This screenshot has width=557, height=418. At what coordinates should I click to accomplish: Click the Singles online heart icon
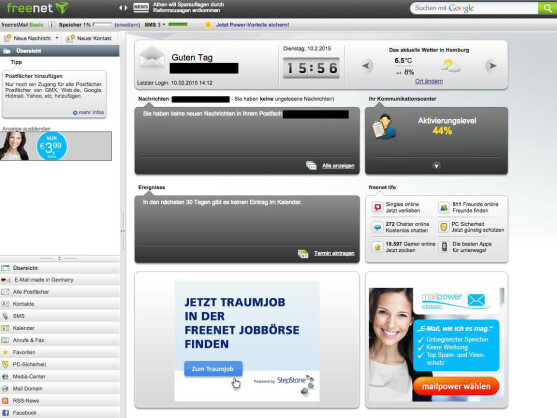(378, 207)
